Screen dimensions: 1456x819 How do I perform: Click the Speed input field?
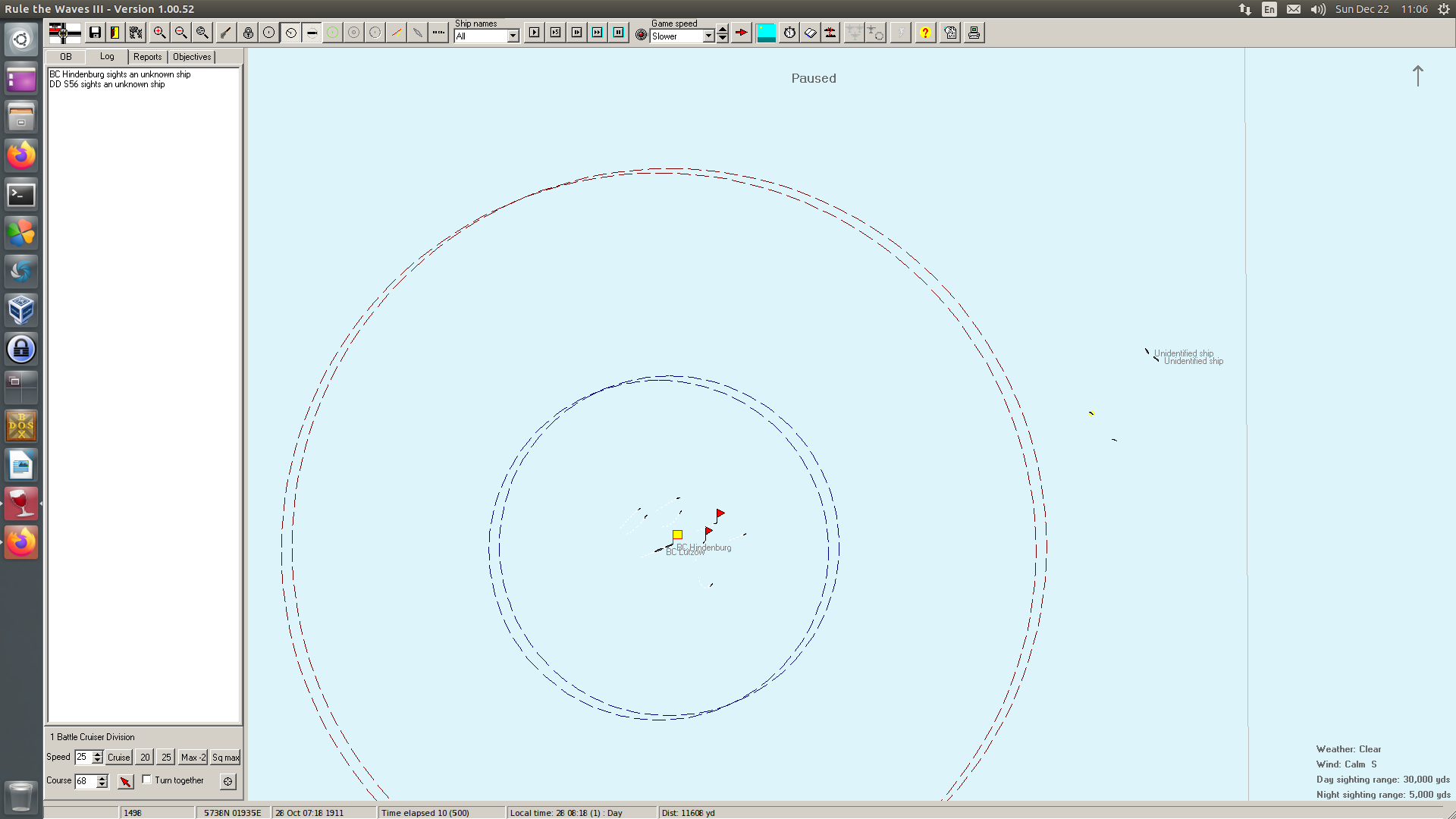point(83,757)
